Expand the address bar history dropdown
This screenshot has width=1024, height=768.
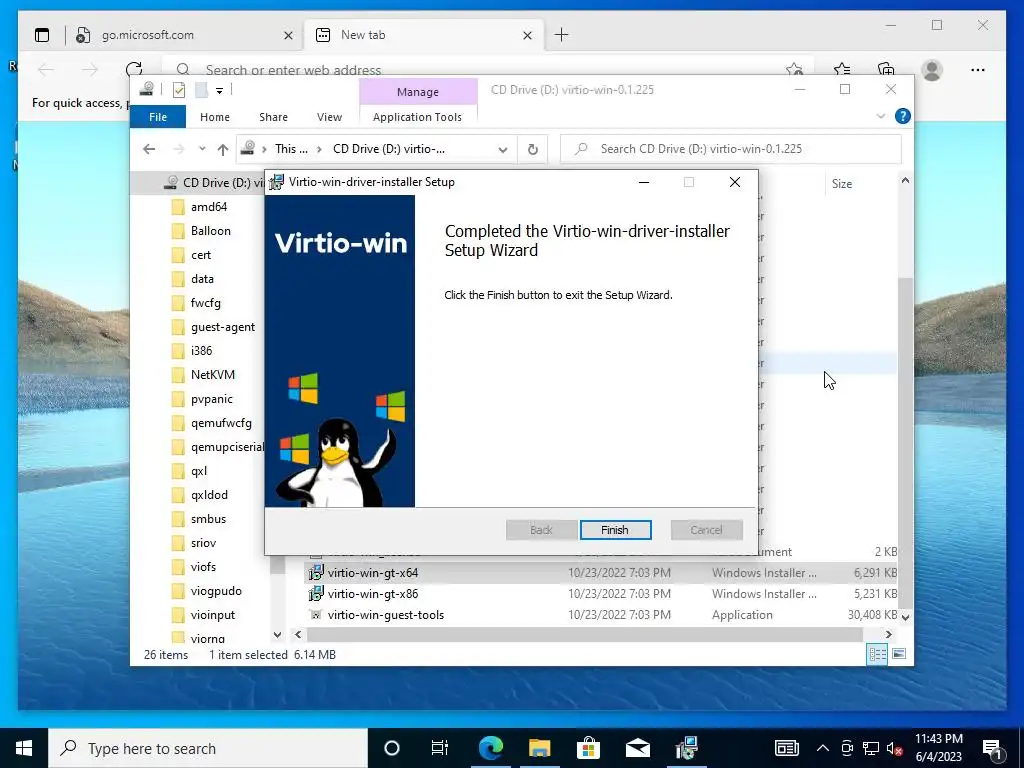[503, 150]
